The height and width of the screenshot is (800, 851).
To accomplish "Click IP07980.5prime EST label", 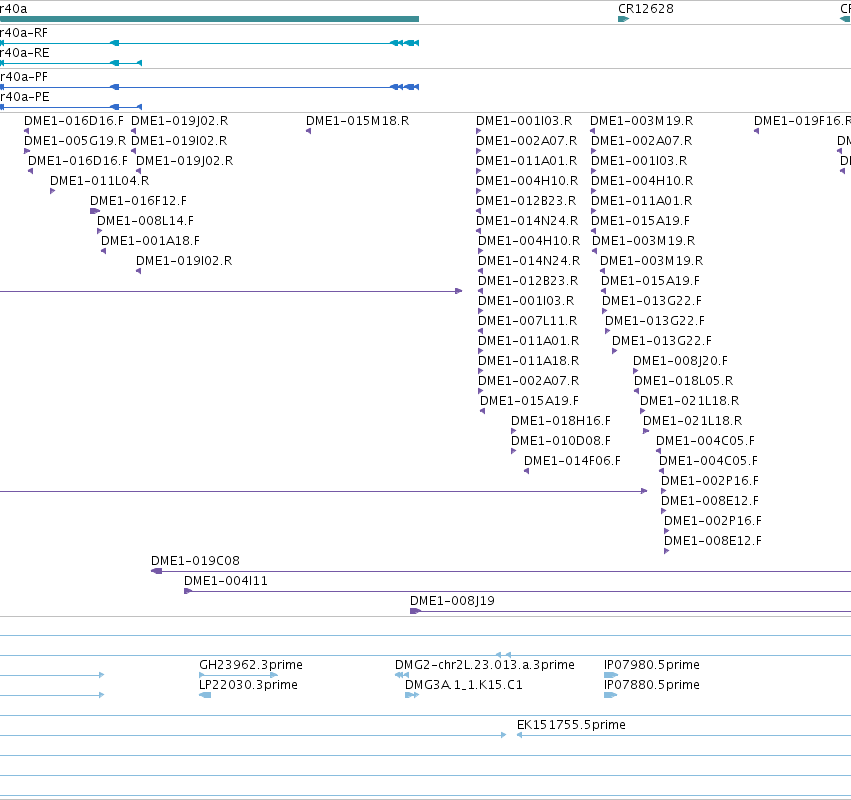I will point(651,665).
